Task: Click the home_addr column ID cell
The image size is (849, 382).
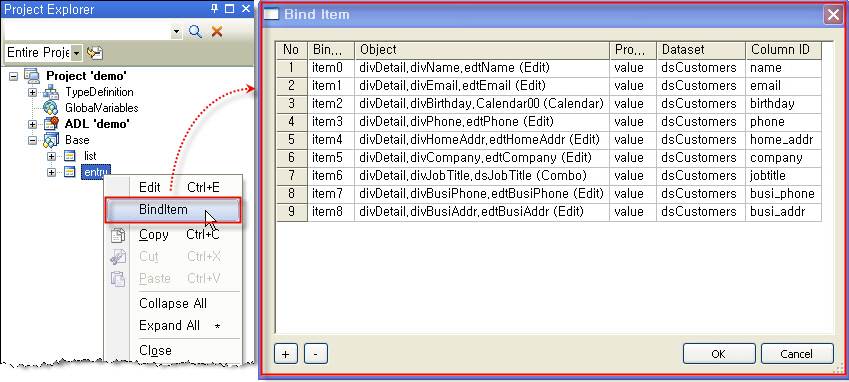Action: [783, 140]
